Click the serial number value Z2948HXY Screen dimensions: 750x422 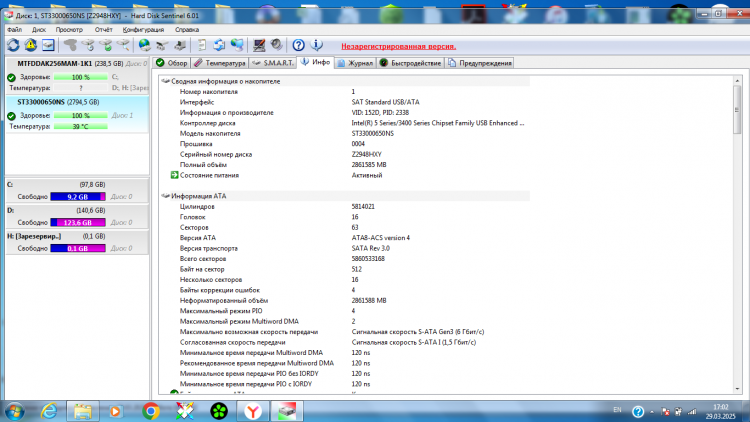366,155
